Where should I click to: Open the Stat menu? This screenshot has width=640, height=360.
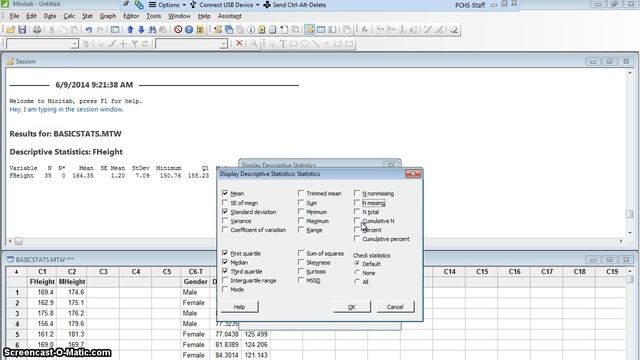point(87,16)
